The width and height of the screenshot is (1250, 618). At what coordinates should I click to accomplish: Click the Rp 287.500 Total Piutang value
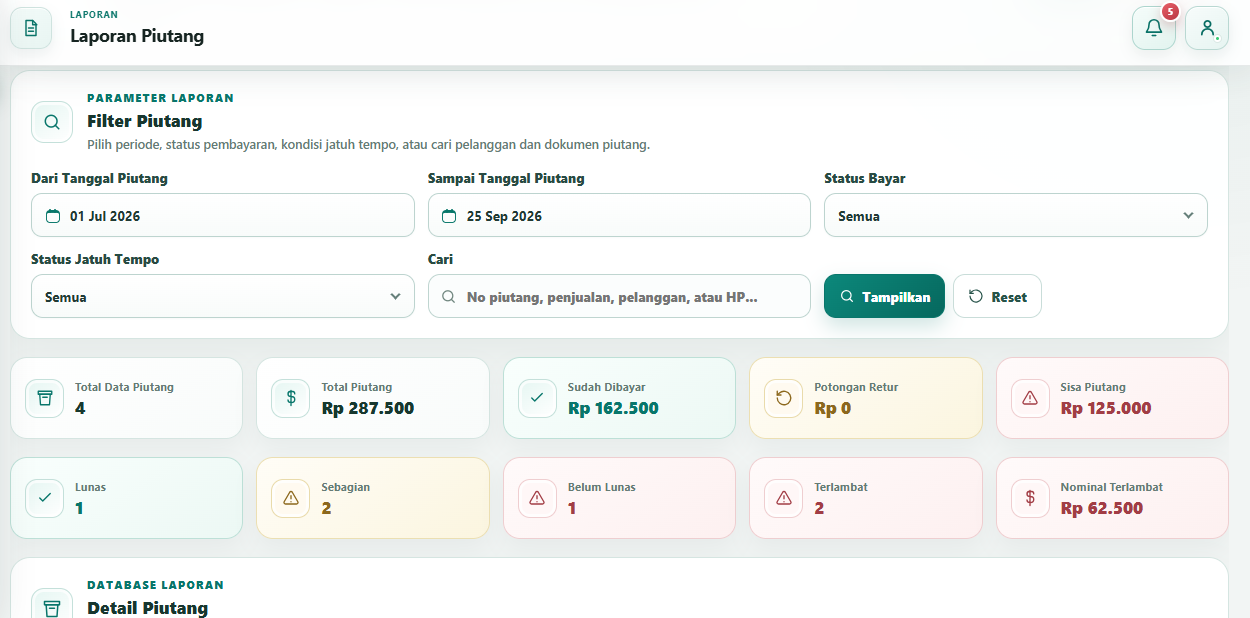(x=368, y=408)
